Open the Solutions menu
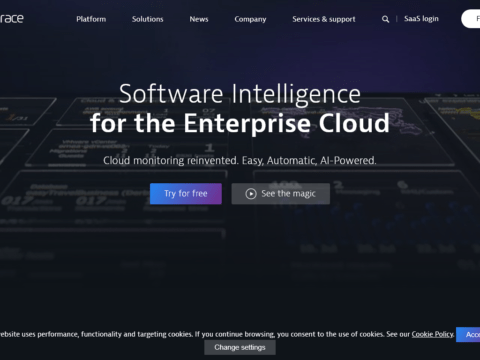Screen dimensions: 480x360 click(148, 19)
